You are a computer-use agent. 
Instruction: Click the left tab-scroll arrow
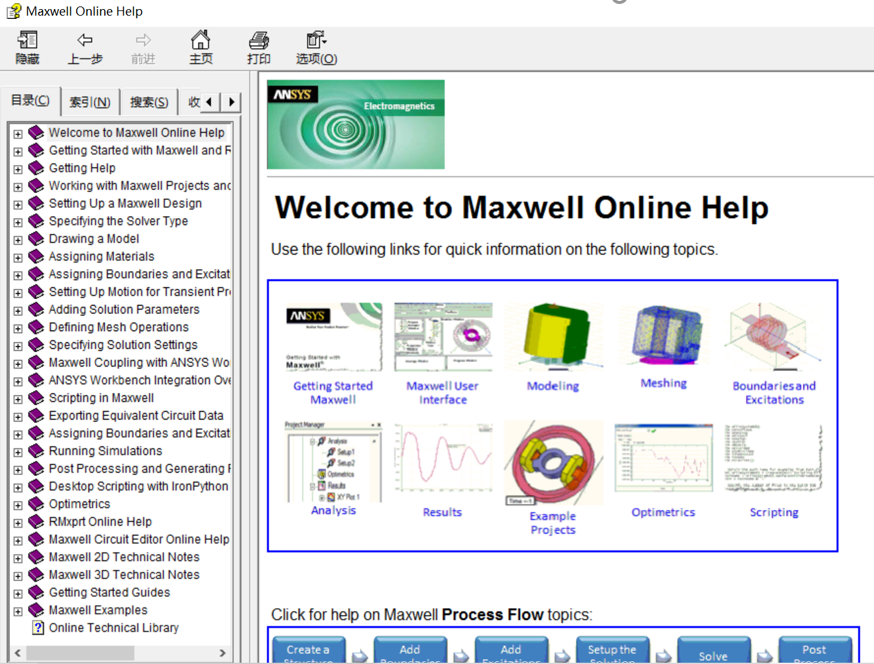[209, 102]
